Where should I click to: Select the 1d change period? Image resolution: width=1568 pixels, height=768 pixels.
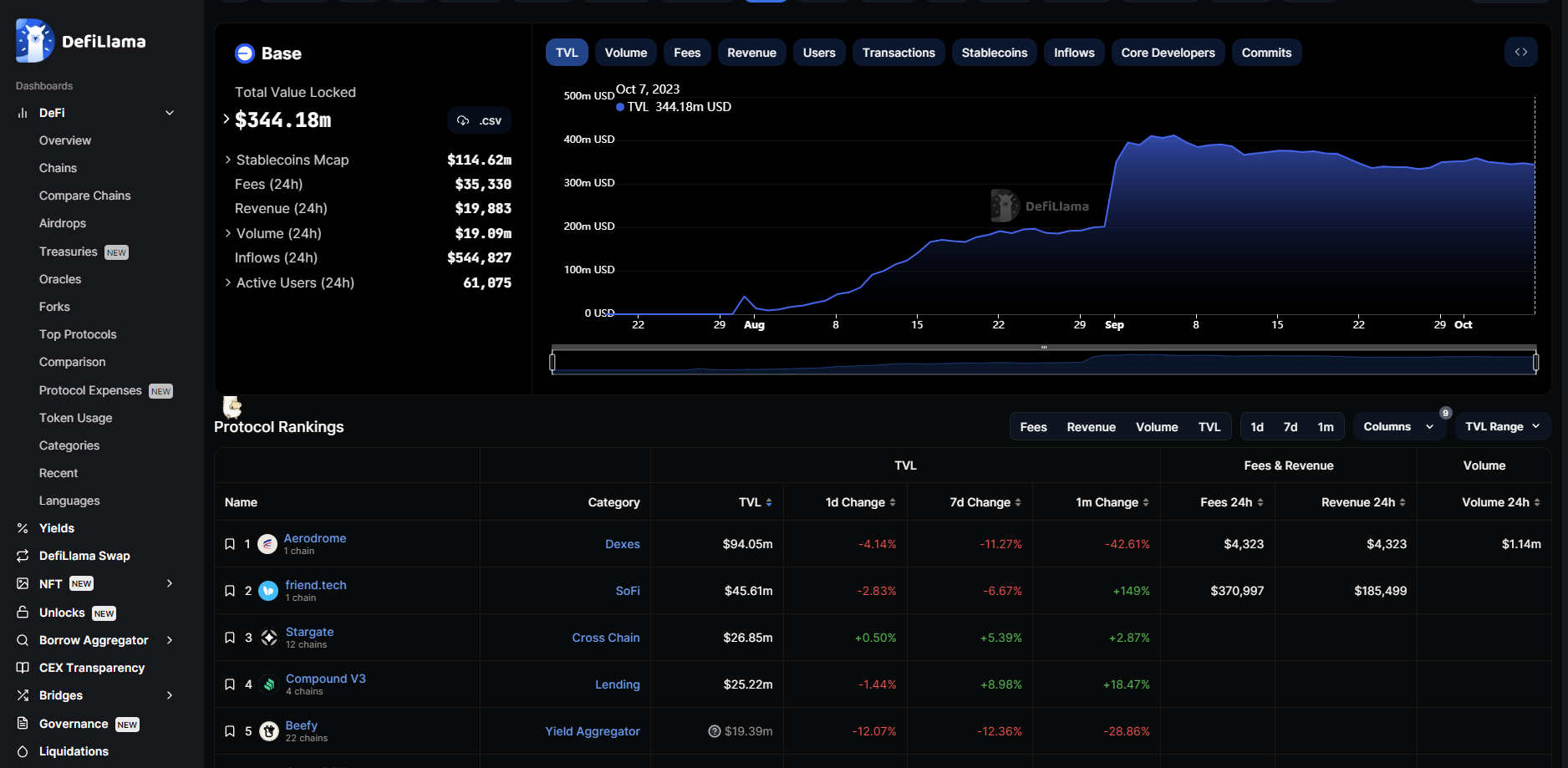[1257, 427]
